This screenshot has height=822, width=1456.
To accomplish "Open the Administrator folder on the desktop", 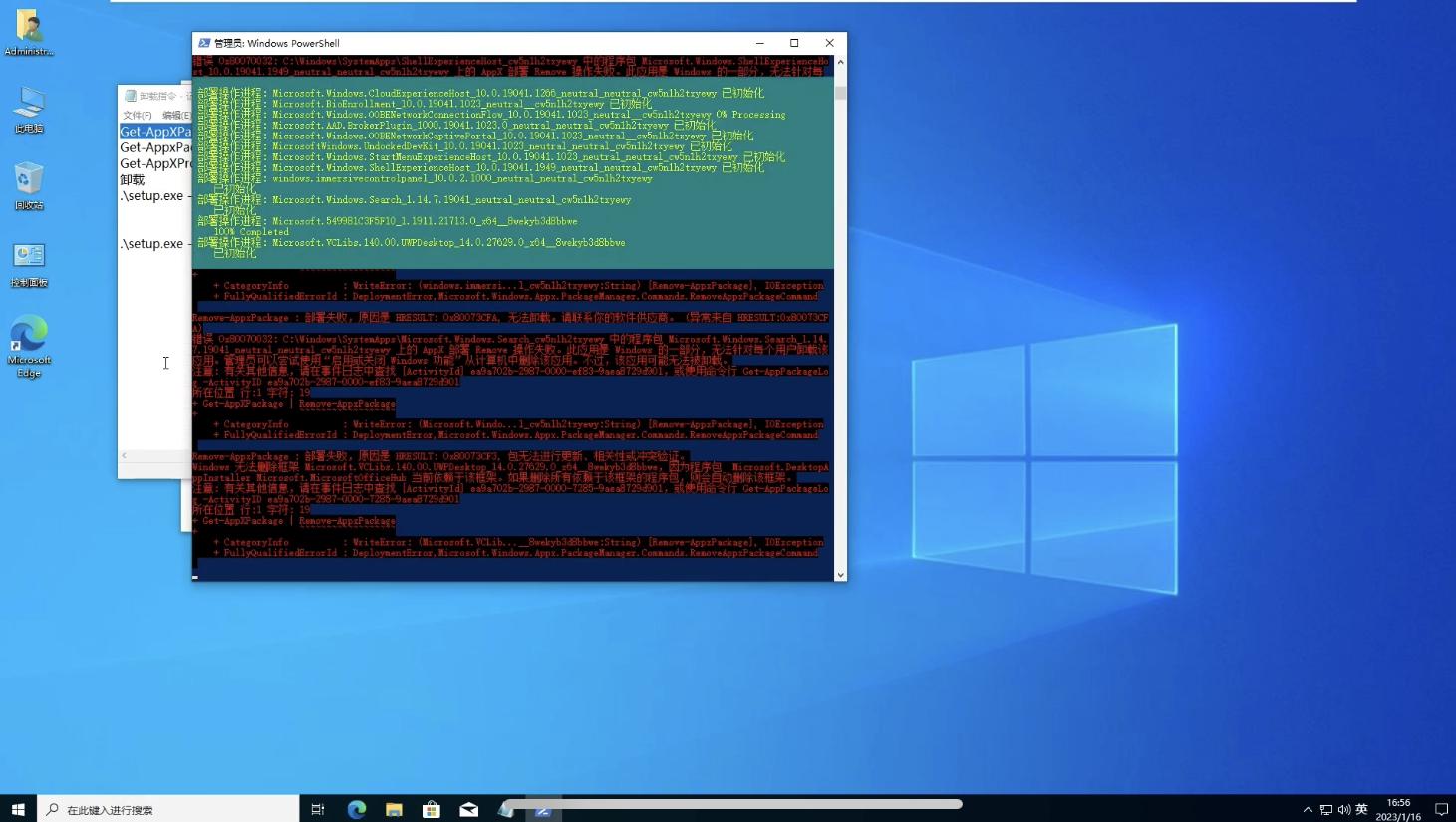I will pyautogui.click(x=29, y=32).
